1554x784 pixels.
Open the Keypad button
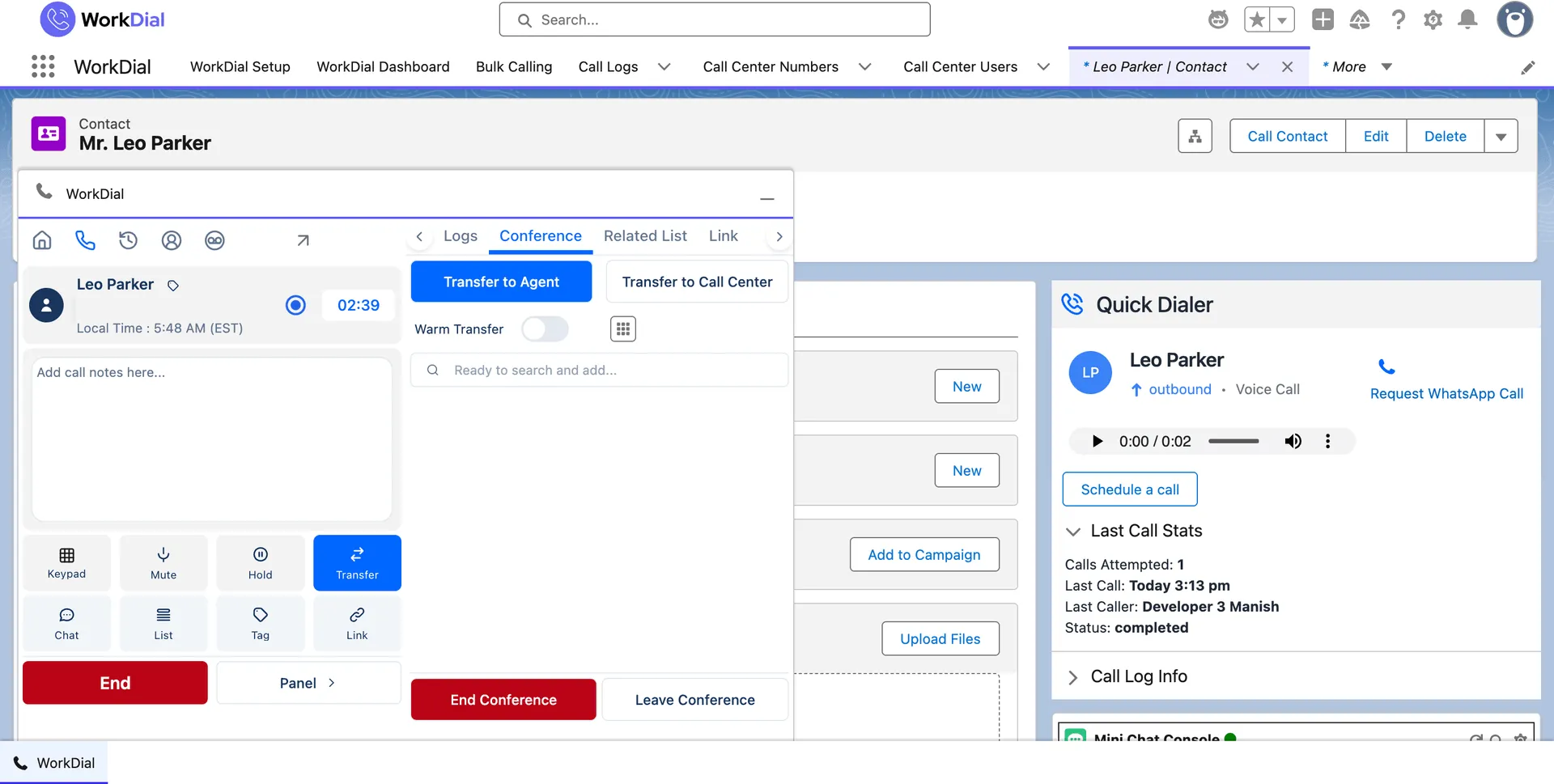pos(66,563)
